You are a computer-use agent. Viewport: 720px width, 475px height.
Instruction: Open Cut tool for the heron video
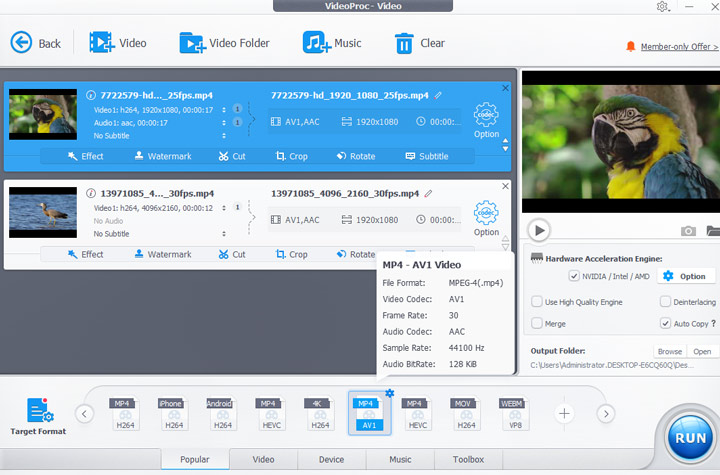click(x=232, y=254)
